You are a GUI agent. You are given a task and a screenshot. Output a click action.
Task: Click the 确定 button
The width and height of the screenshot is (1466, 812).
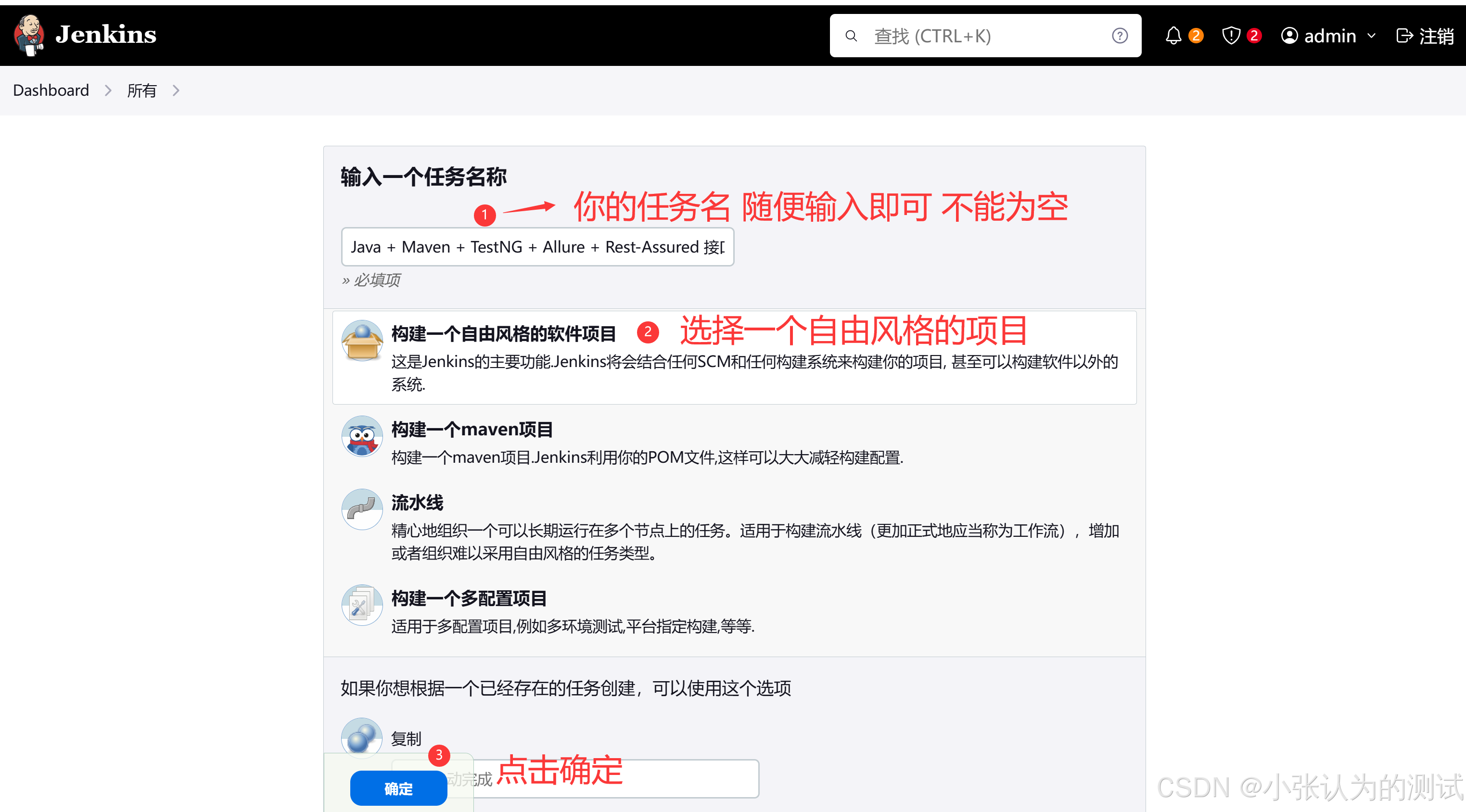pyautogui.click(x=398, y=789)
